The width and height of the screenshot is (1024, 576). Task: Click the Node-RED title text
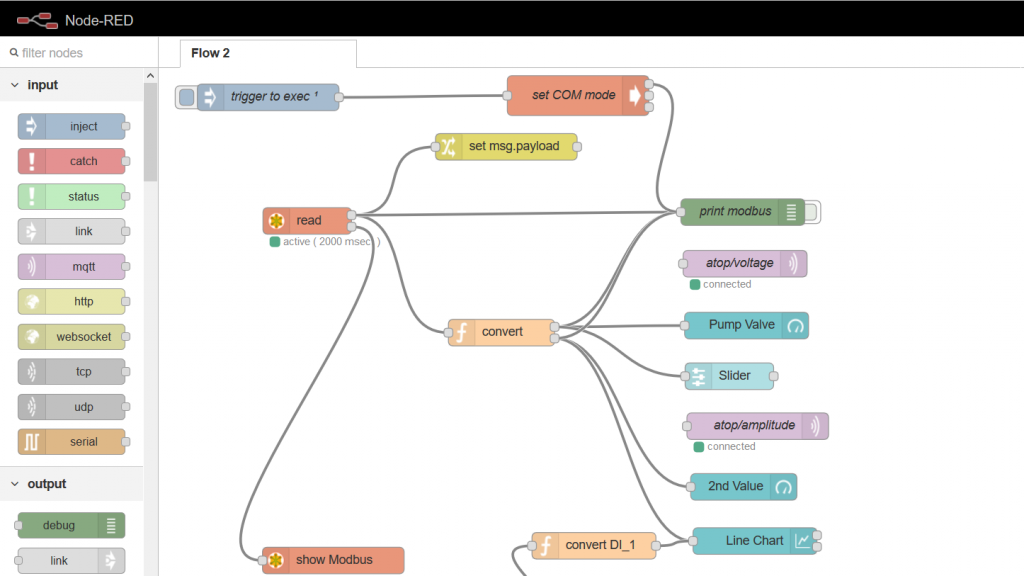(x=99, y=21)
